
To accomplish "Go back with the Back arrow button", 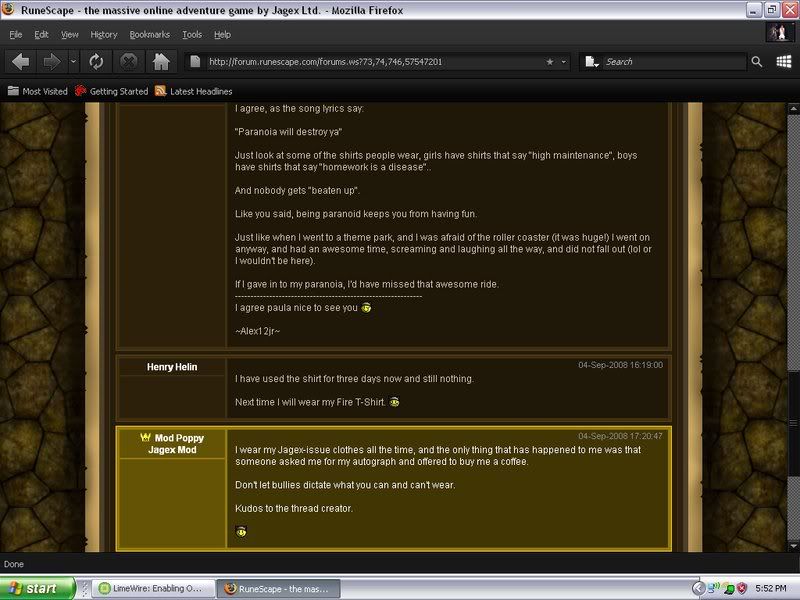I will [x=21, y=62].
